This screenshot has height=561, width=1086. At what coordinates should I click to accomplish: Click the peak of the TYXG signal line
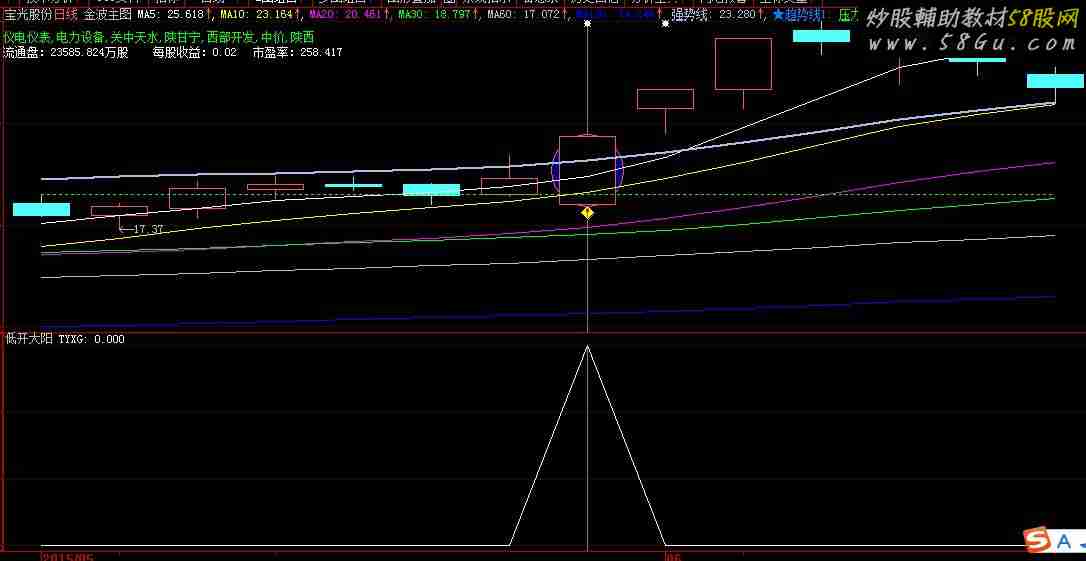pos(587,346)
